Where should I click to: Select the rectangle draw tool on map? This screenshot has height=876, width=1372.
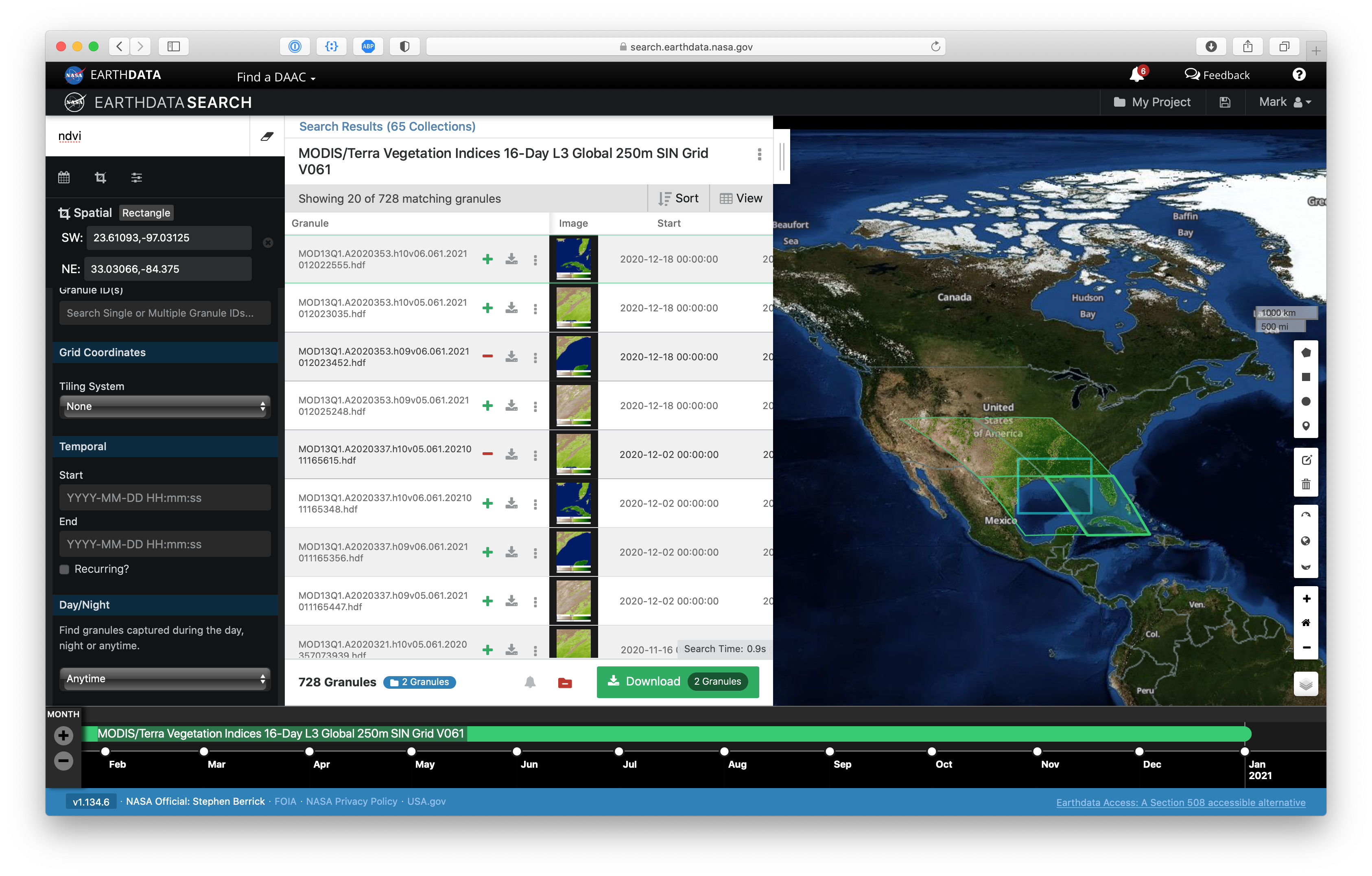click(x=1306, y=377)
